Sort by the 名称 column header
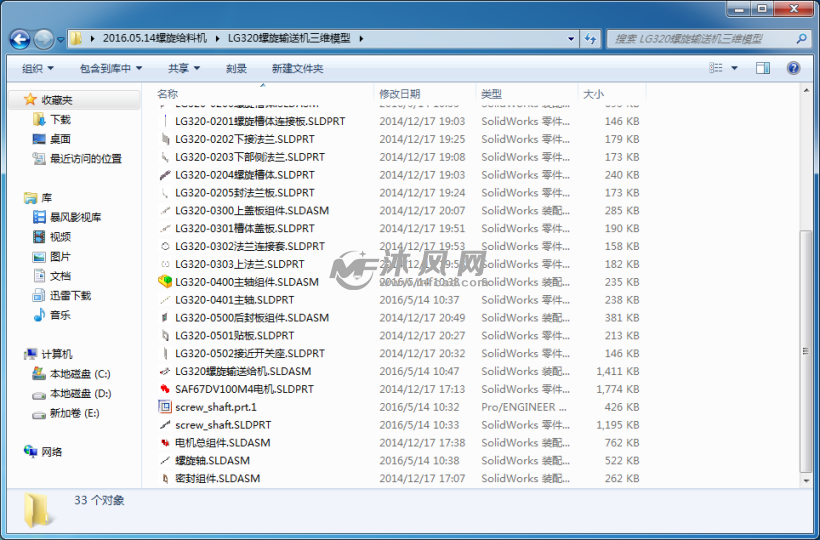 (x=167, y=94)
